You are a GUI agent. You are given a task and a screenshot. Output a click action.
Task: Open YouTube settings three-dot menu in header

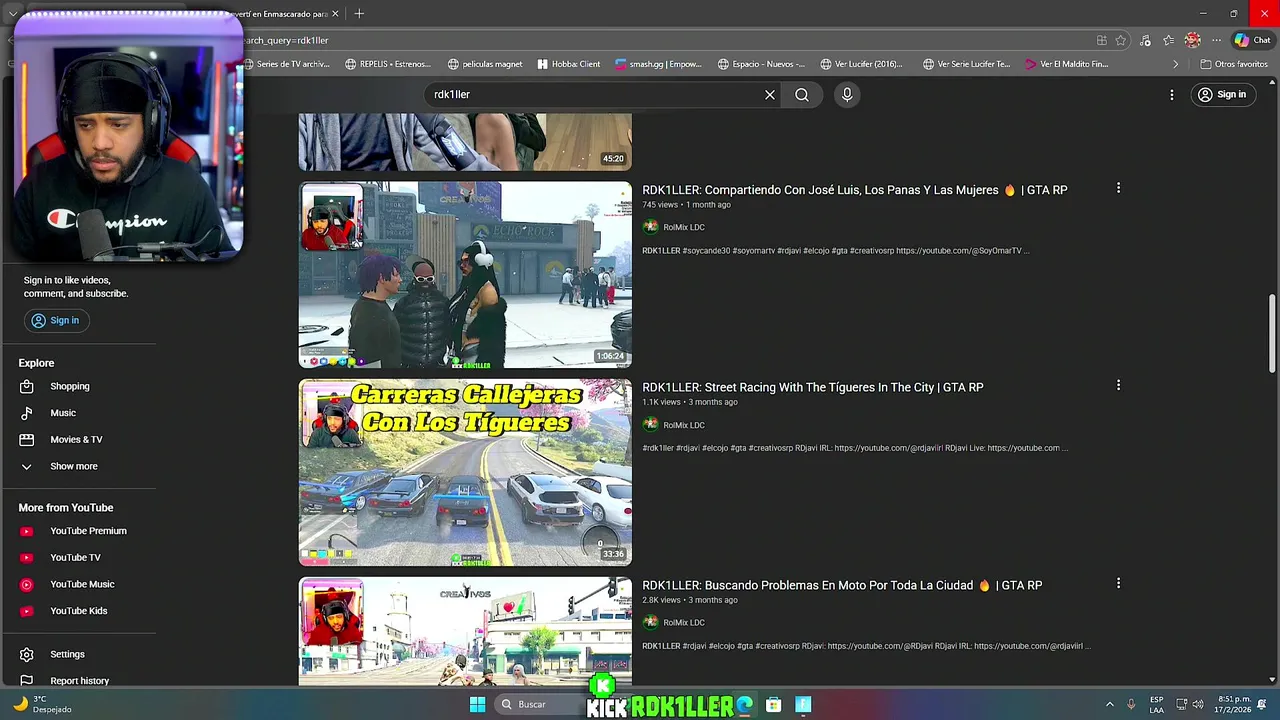point(1172,94)
